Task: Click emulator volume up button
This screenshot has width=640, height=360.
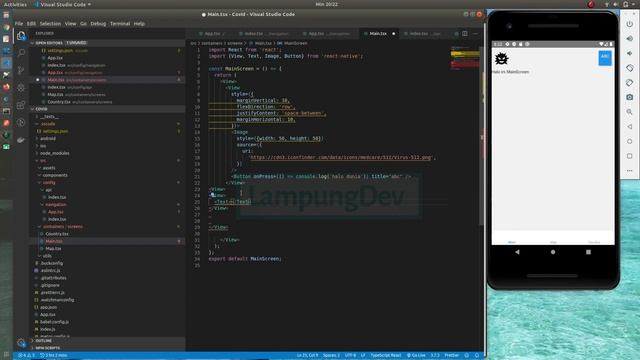Action: (x=629, y=39)
